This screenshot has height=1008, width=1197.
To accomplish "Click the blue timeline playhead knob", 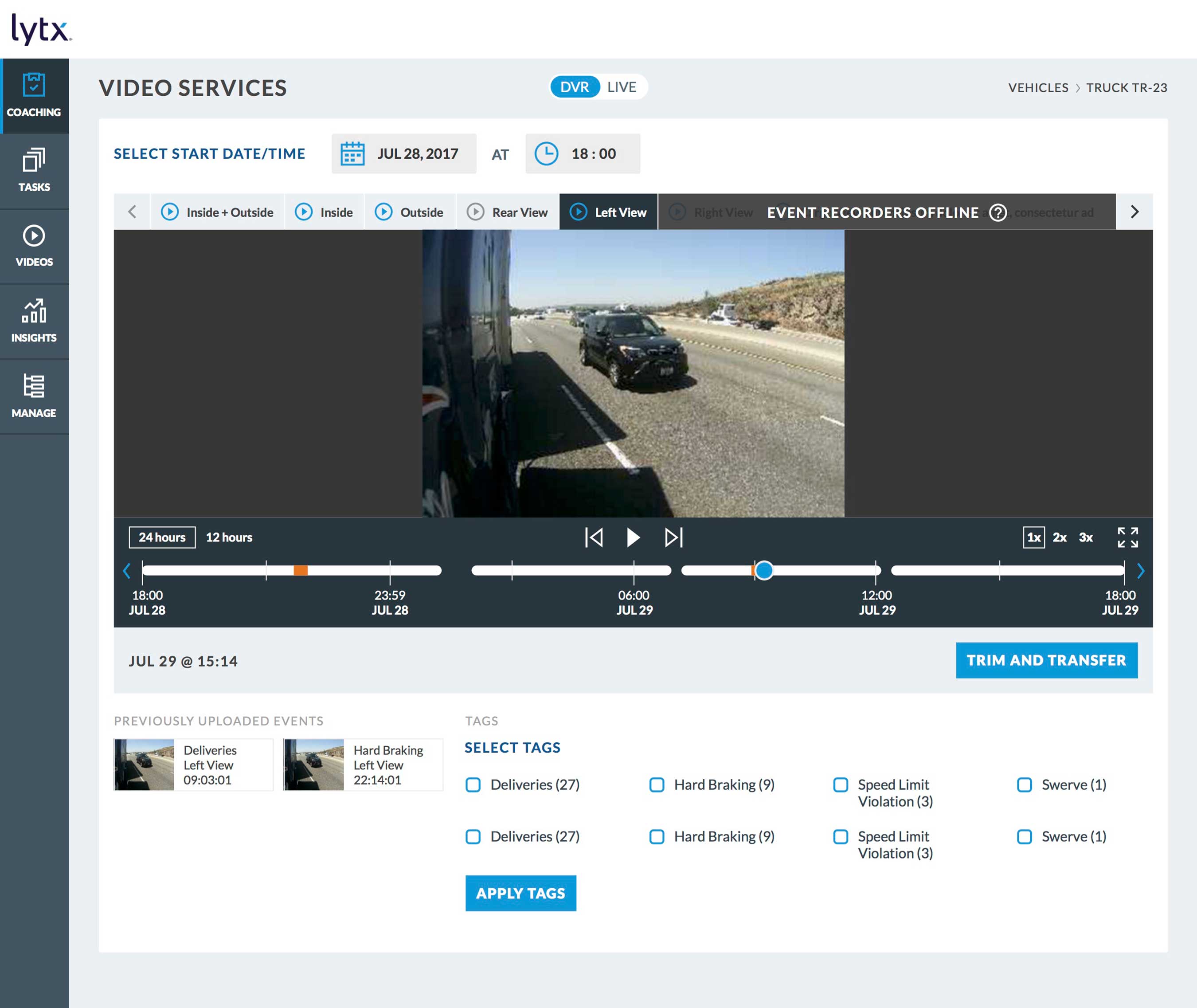I will [x=764, y=570].
